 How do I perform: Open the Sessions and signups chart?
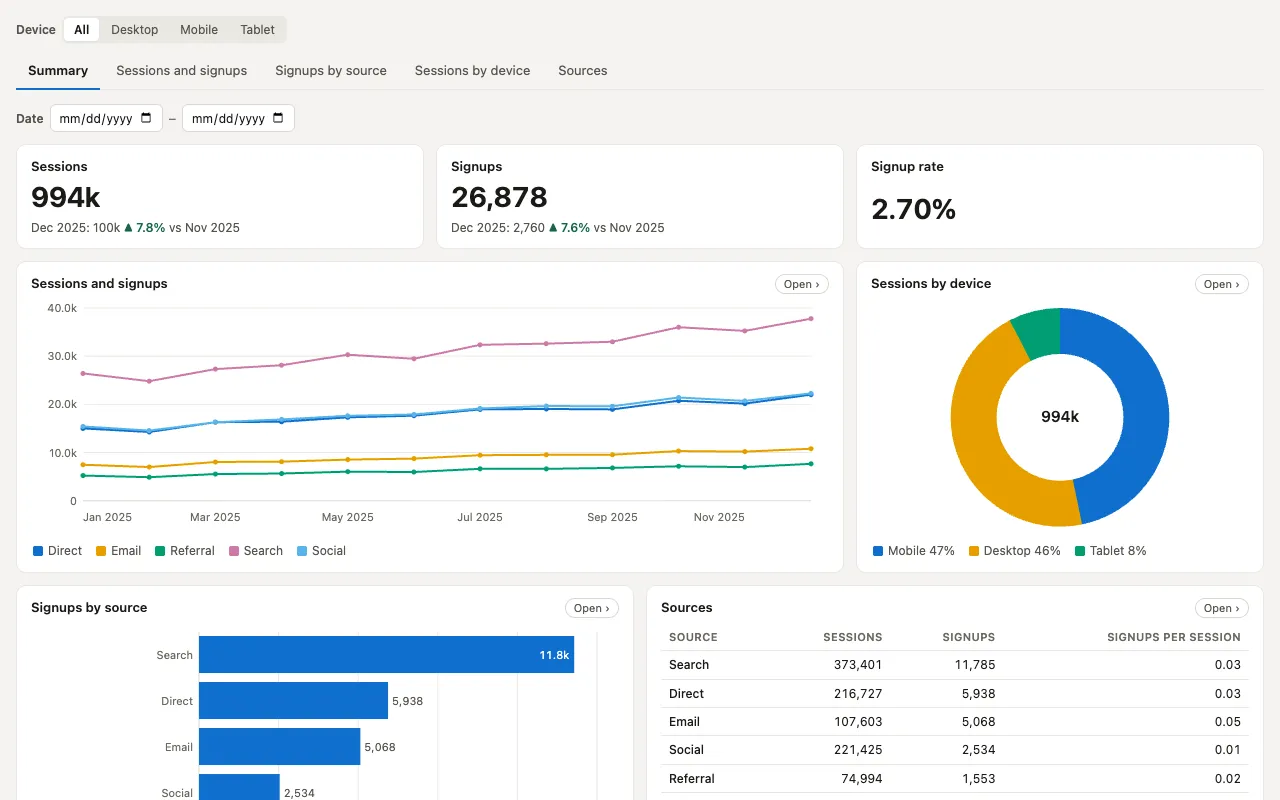coord(802,284)
